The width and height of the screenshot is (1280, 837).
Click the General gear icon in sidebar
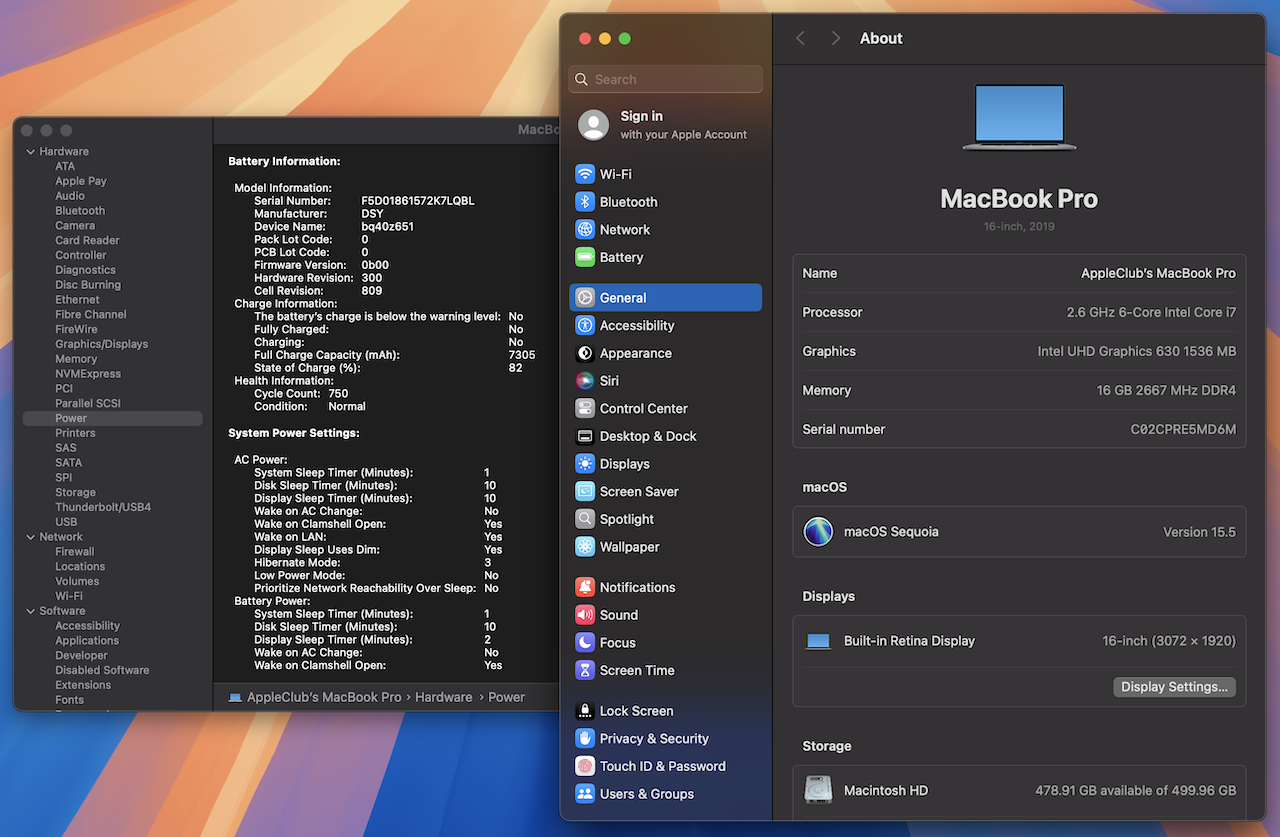pyautogui.click(x=585, y=298)
